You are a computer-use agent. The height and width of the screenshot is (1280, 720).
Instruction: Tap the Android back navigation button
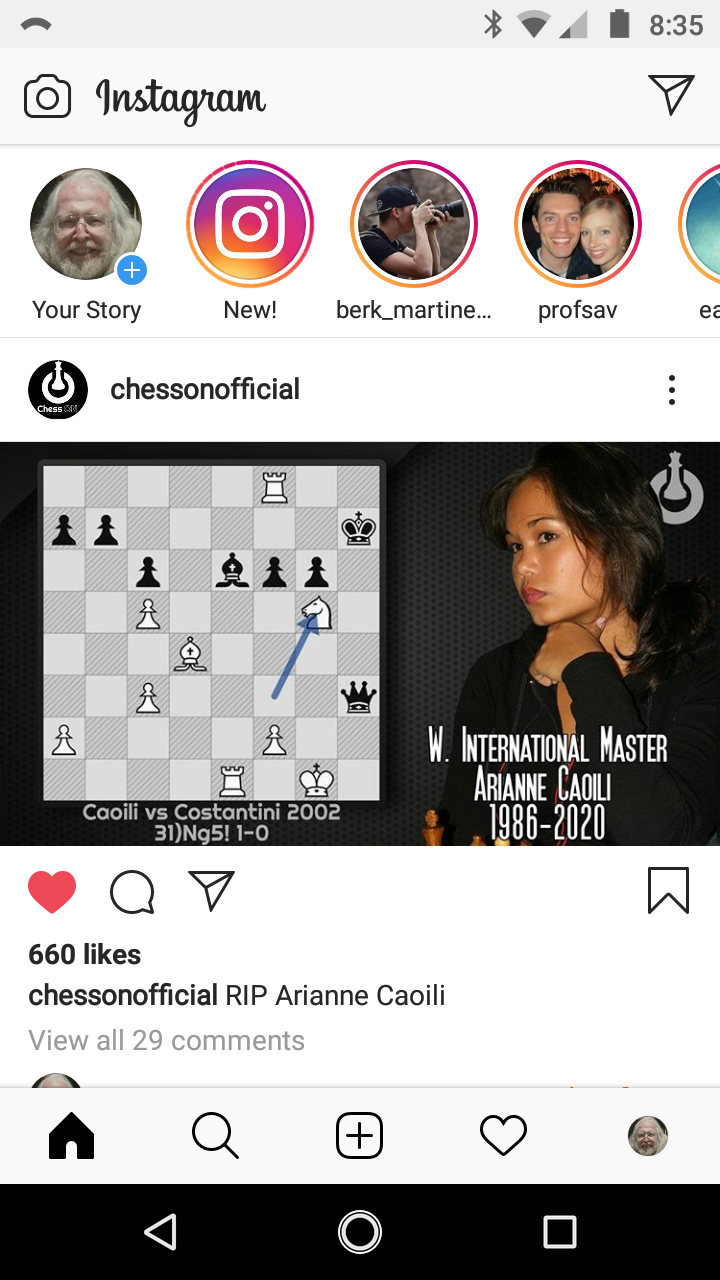click(x=161, y=1232)
